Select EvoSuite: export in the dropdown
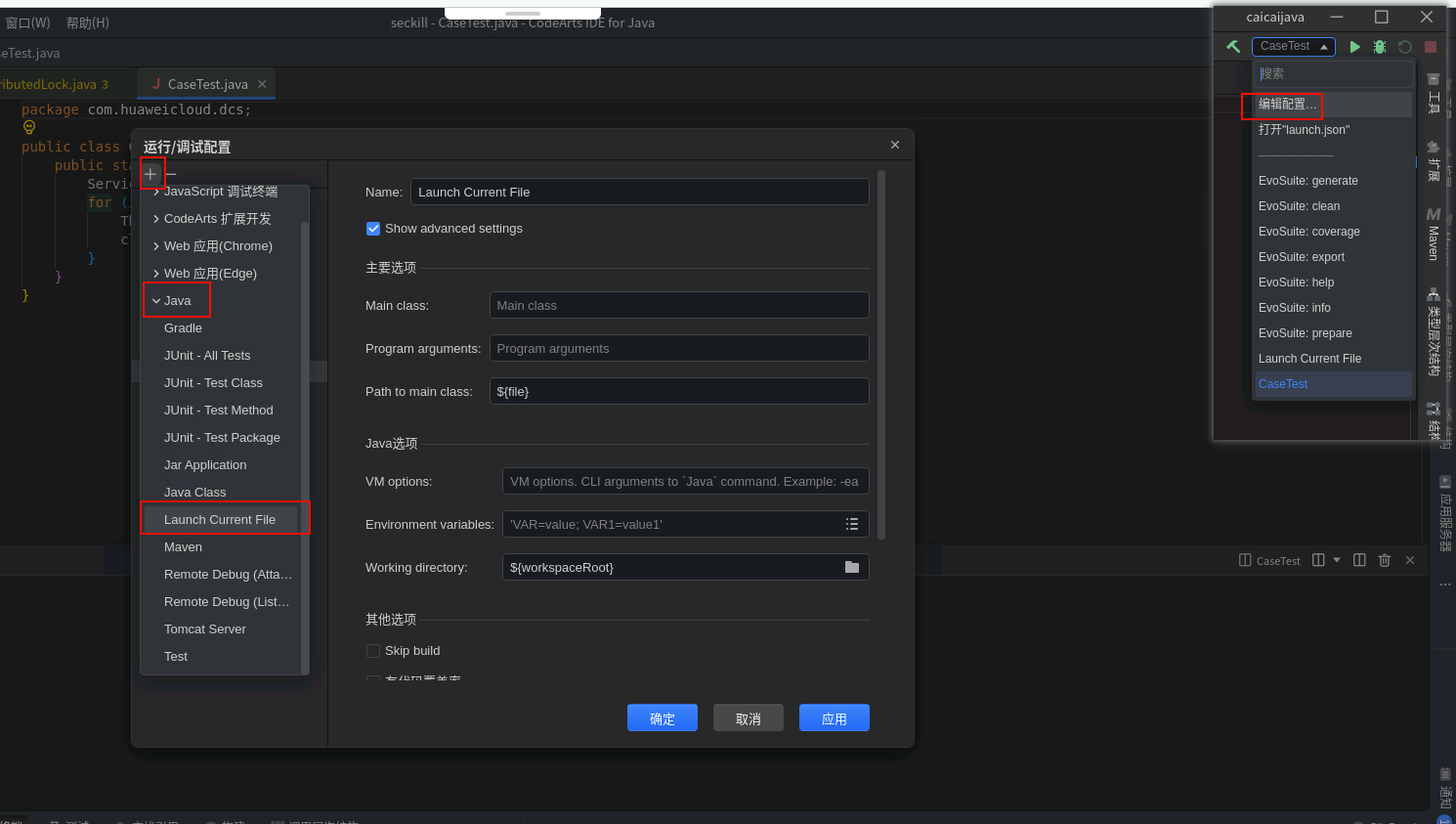 1333,257
